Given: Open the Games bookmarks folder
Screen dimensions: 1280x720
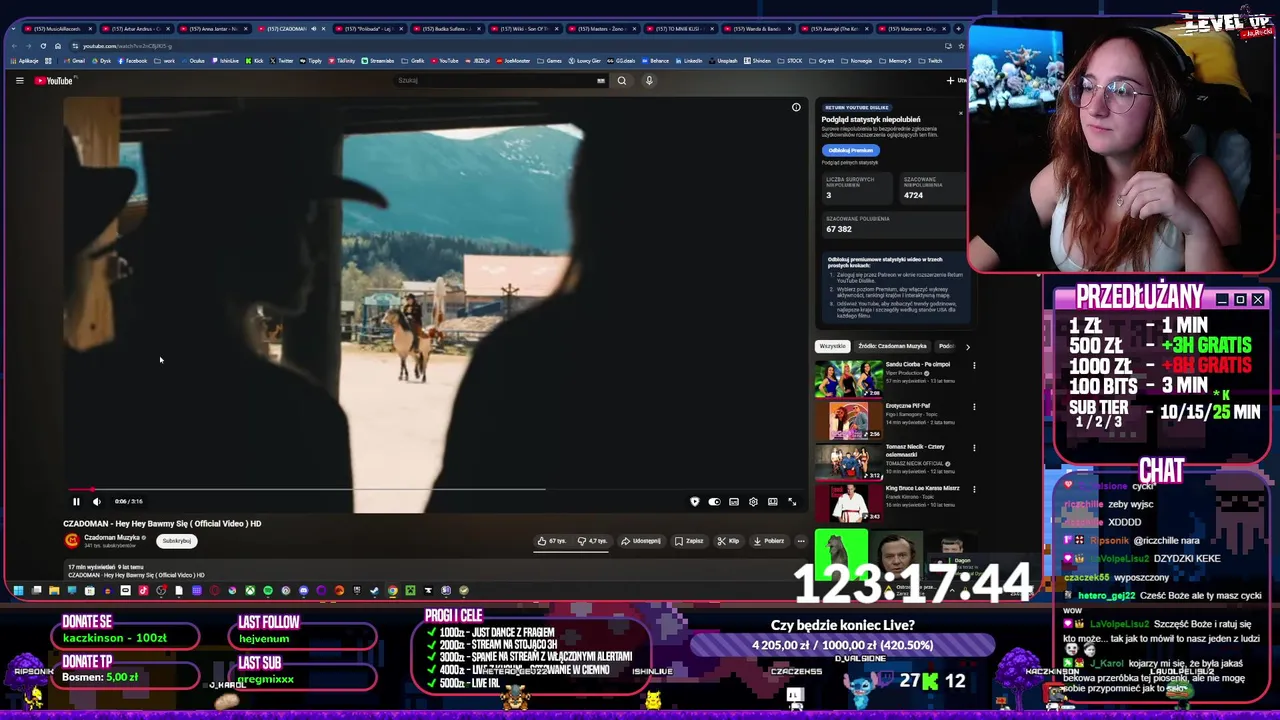Looking at the screenshot, I should pyautogui.click(x=550, y=61).
